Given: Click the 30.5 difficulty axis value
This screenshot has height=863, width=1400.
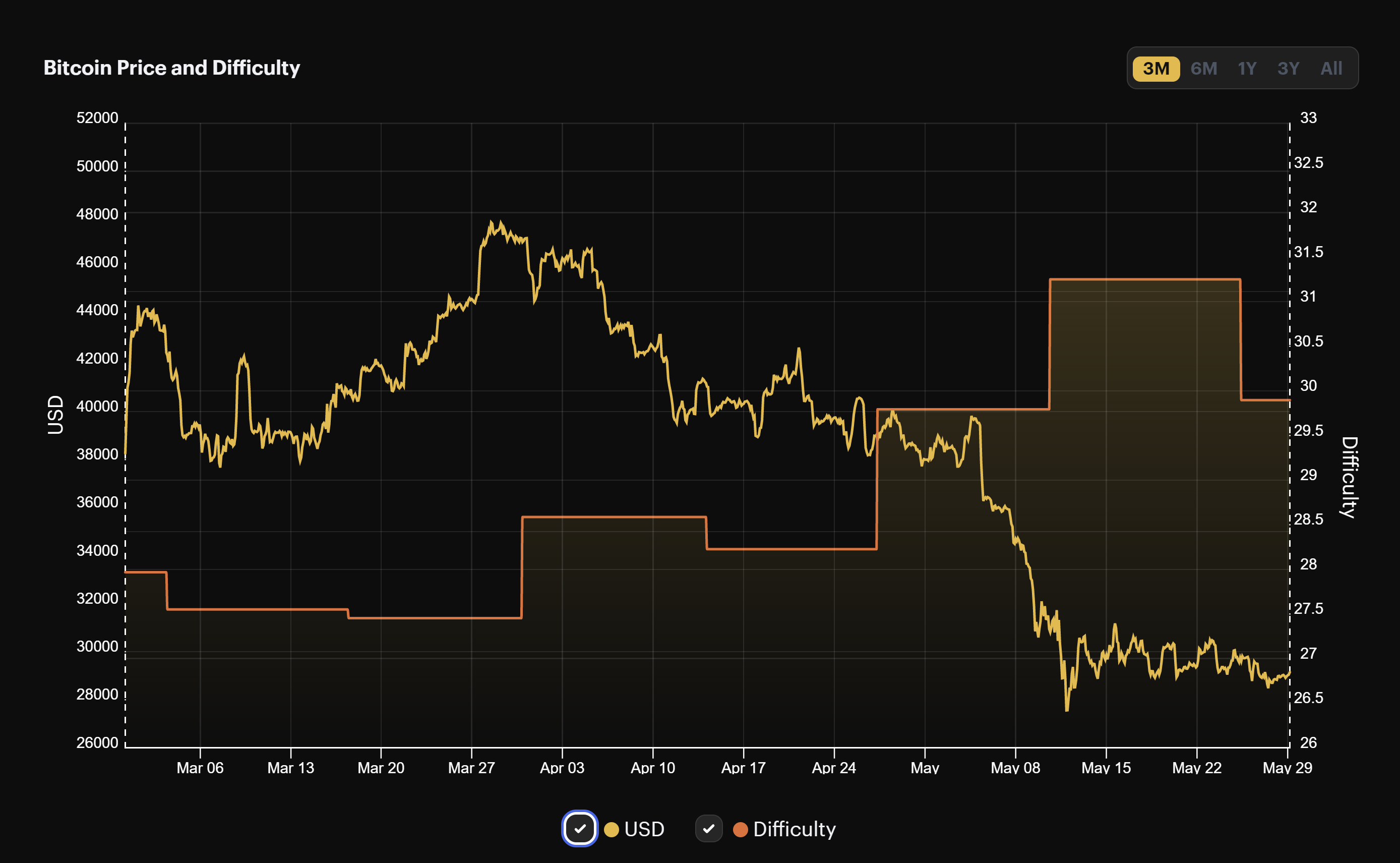Looking at the screenshot, I should (1308, 341).
